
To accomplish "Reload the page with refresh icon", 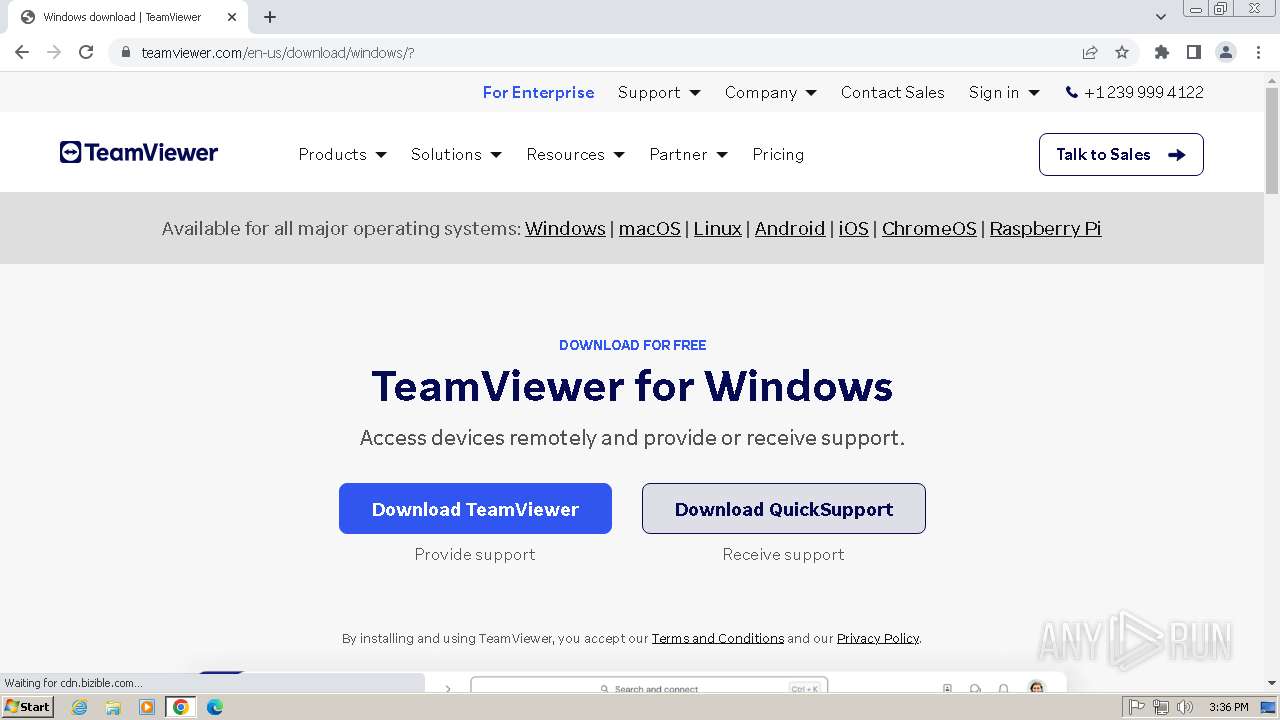I will (86, 52).
